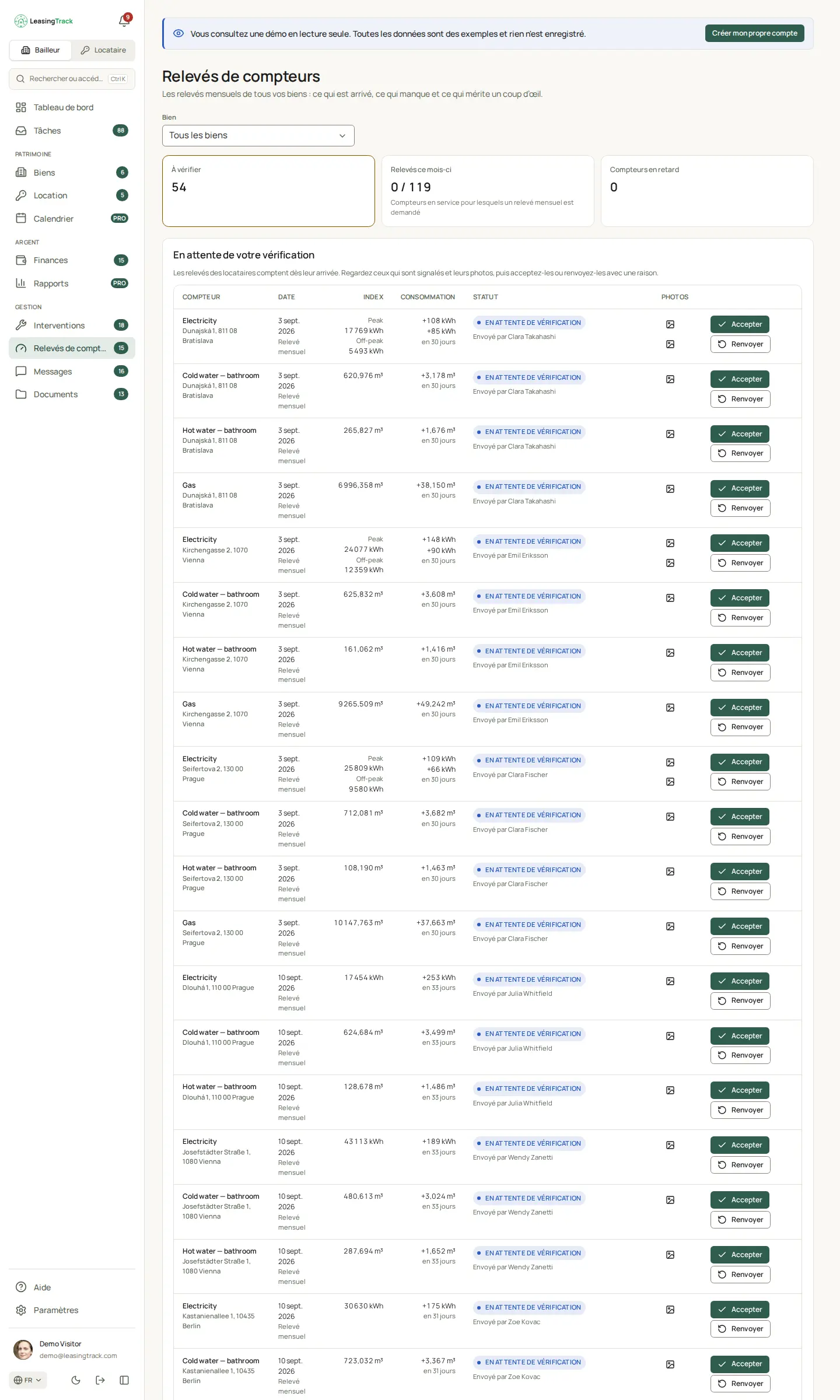This screenshot has width=840, height=1400.
Task: Open the LeasingTrack logo home link
Action: click(44, 21)
